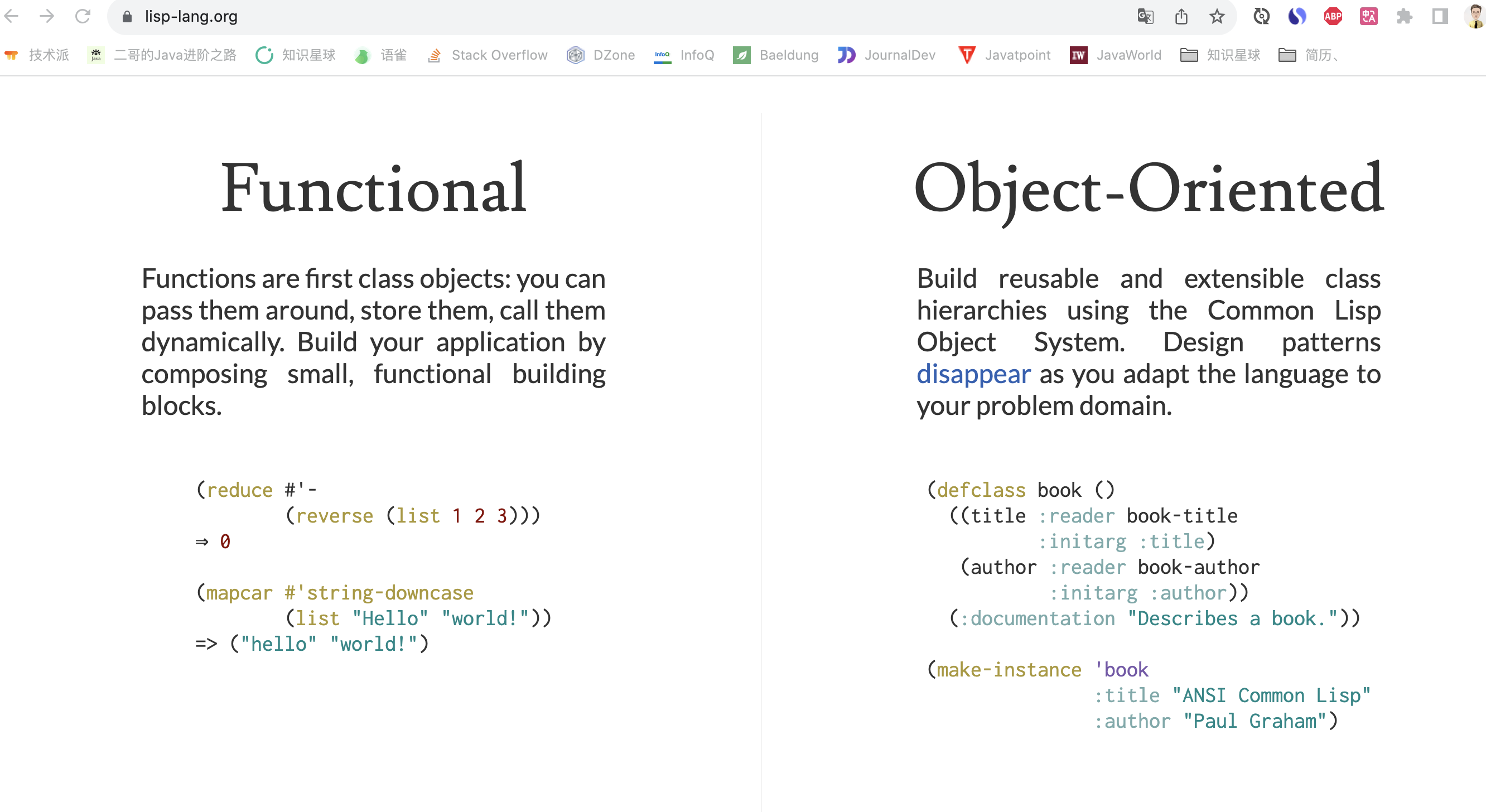This screenshot has width=1486, height=812.
Task: Follow the "disappear" link in the text
Action: tap(973, 374)
